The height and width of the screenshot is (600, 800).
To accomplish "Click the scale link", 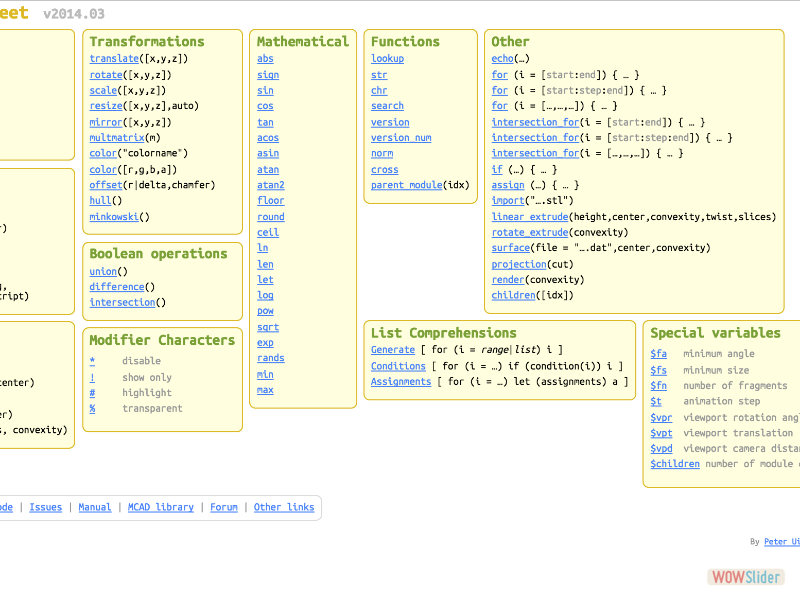I will click(103, 90).
